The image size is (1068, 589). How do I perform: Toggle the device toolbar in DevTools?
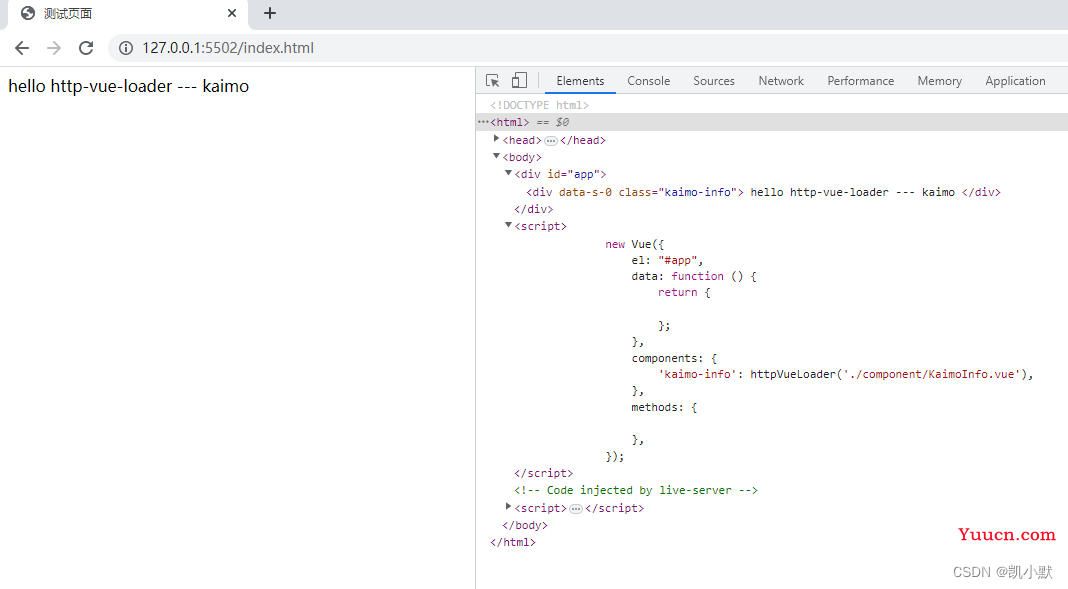pos(519,80)
